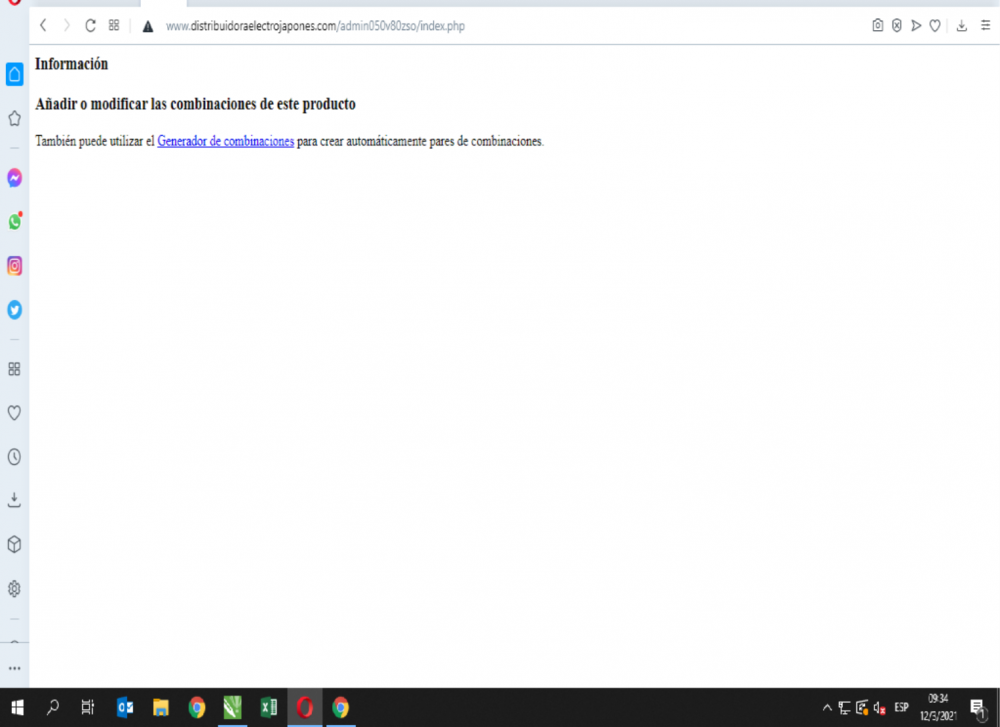Image resolution: width=1000 pixels, height=727 pixels.
Task: Click the address bar URL field
Action: pyautogui.click(x=315, y=26)
